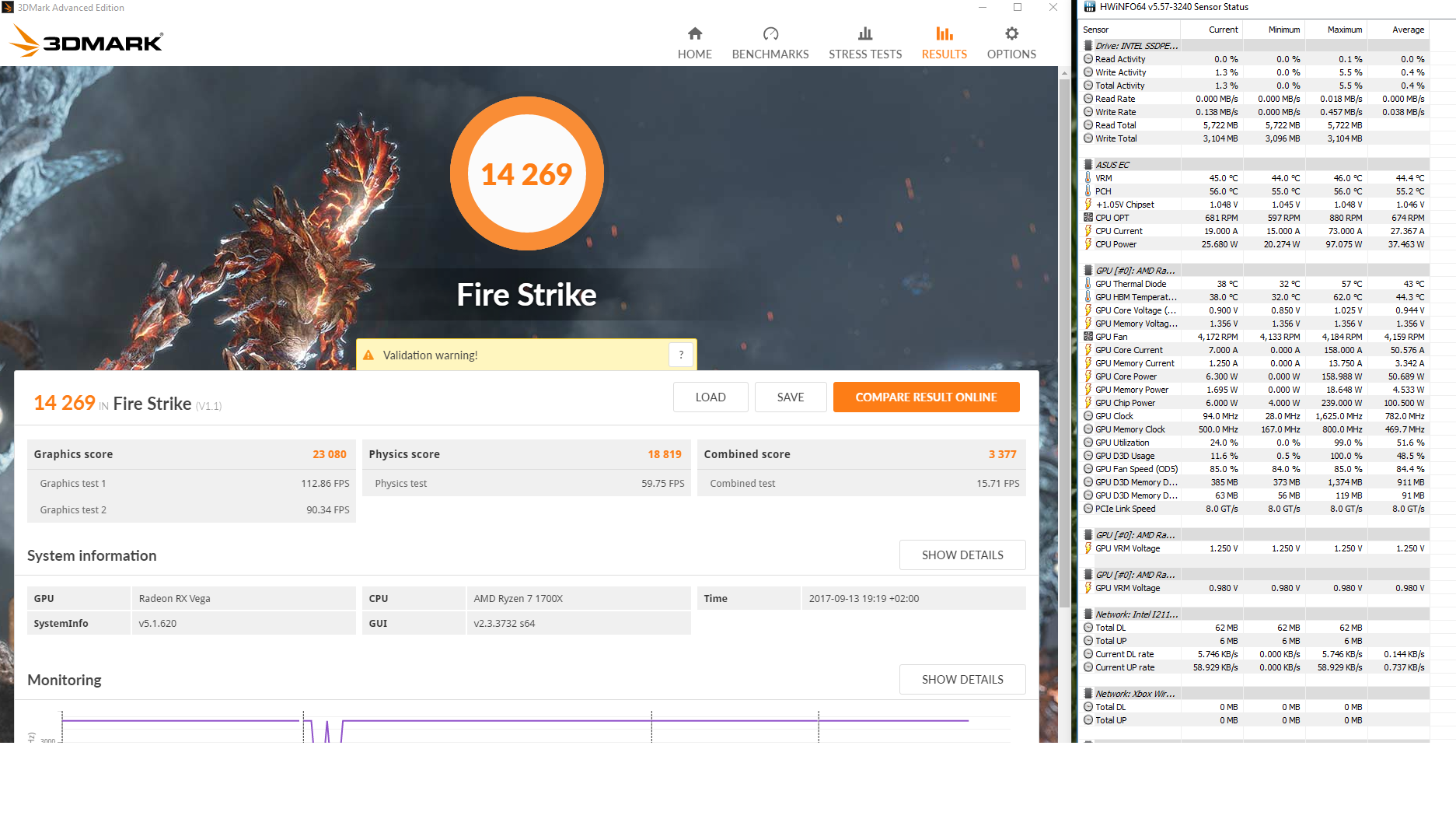Screen dimensions: 1456x840
Task: Click the Current UP rate sensor icon
Action: coord(1088,667)
